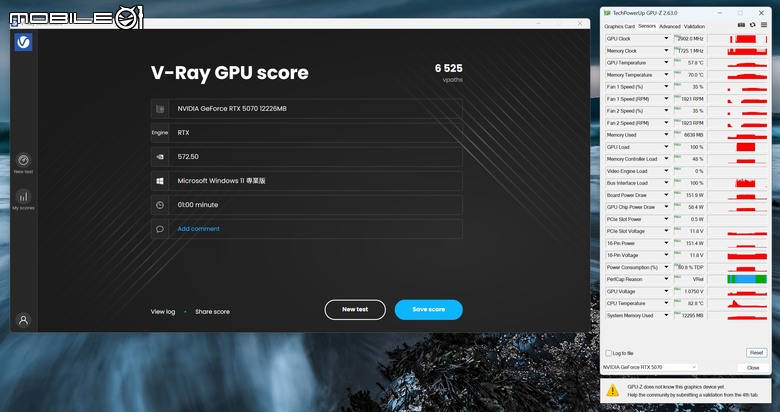Image resolution: width=780 pixels, height=412 pixels.
Task: Click the Share score link
Action: point(212,312)
